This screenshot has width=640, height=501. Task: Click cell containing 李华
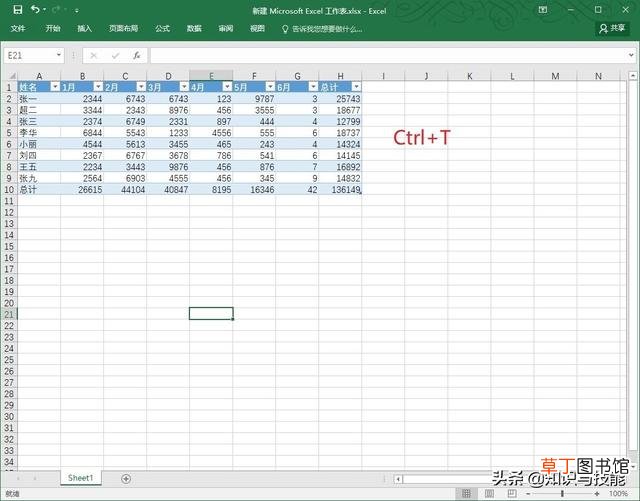tap(39, 133)
